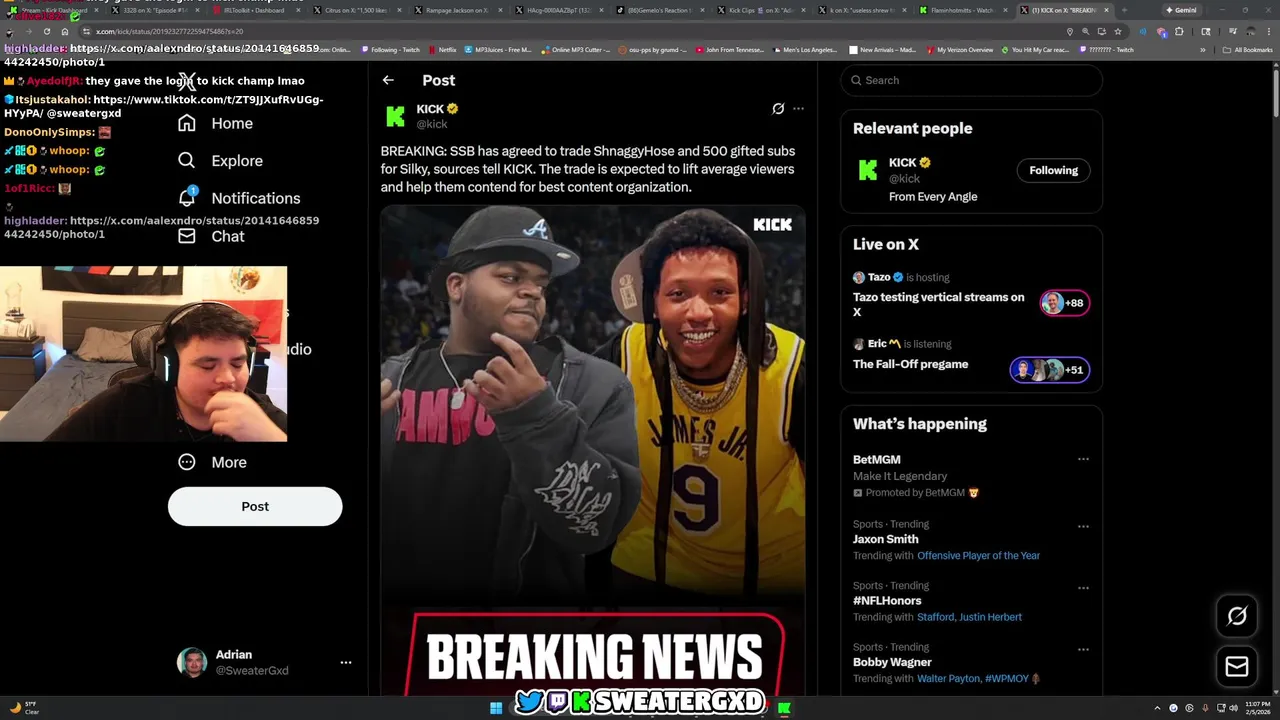Open the Stafford trending link
The height and width of the screenshot is (720, 1280).
(x=935, y=617)
